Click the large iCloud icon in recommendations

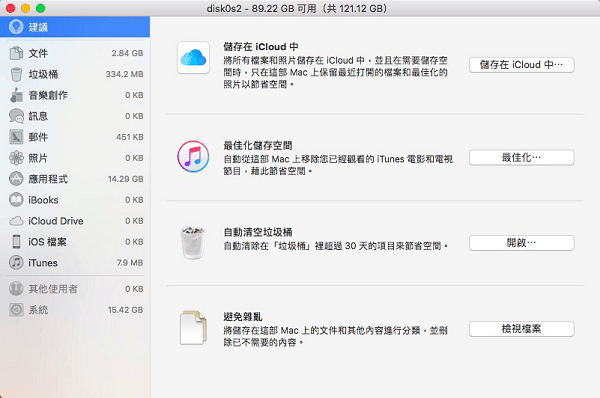point(193,57)
